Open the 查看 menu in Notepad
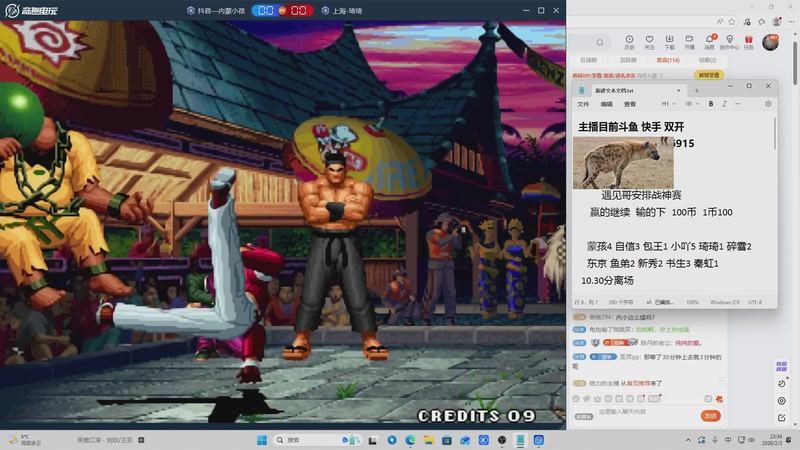The image size is (800, 450). (630, 104)
